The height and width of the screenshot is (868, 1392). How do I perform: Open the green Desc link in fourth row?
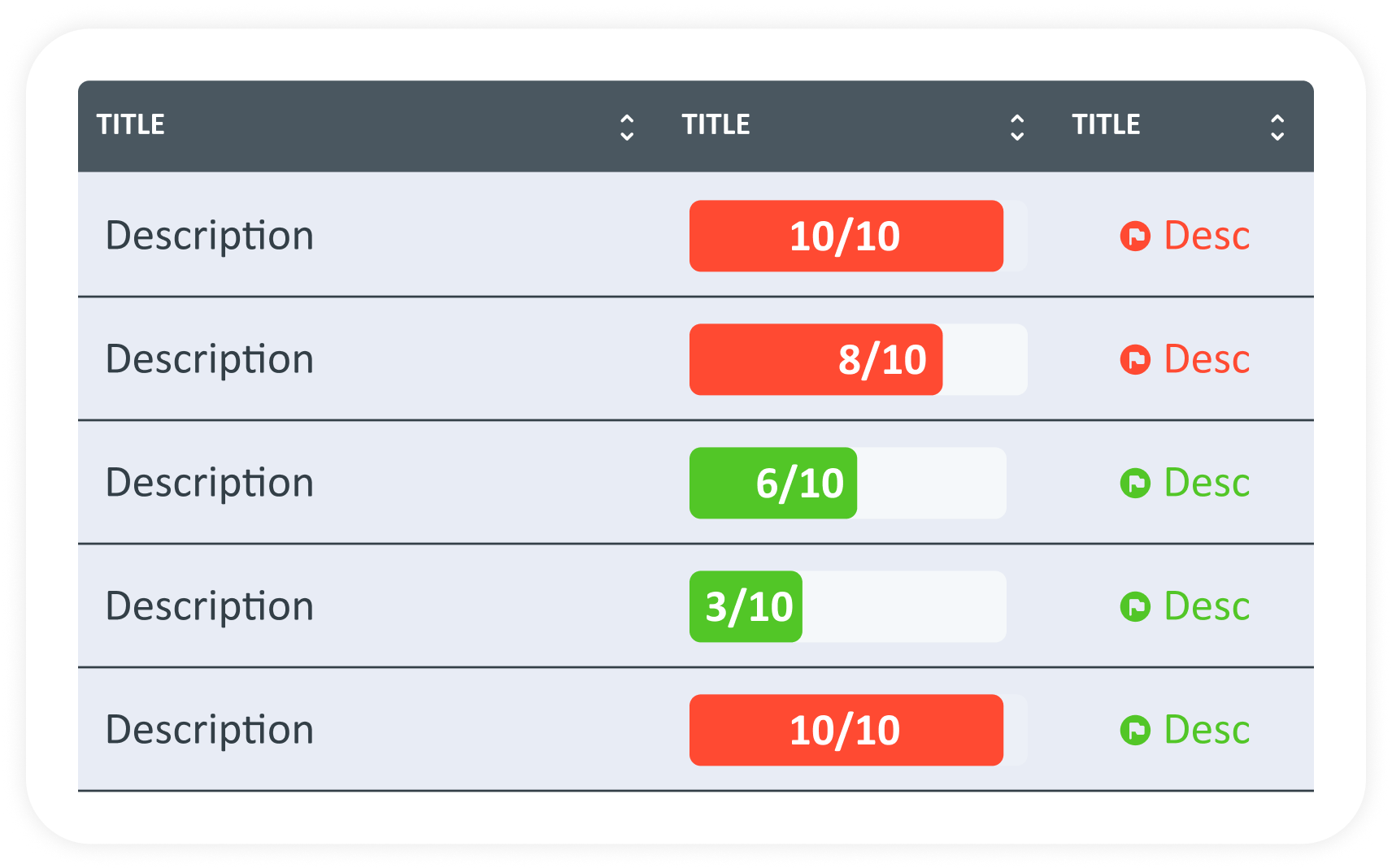point(1207,607)
